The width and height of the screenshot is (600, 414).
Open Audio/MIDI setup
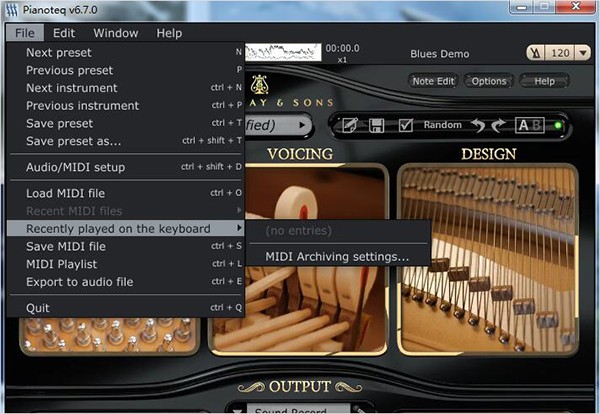126,167
